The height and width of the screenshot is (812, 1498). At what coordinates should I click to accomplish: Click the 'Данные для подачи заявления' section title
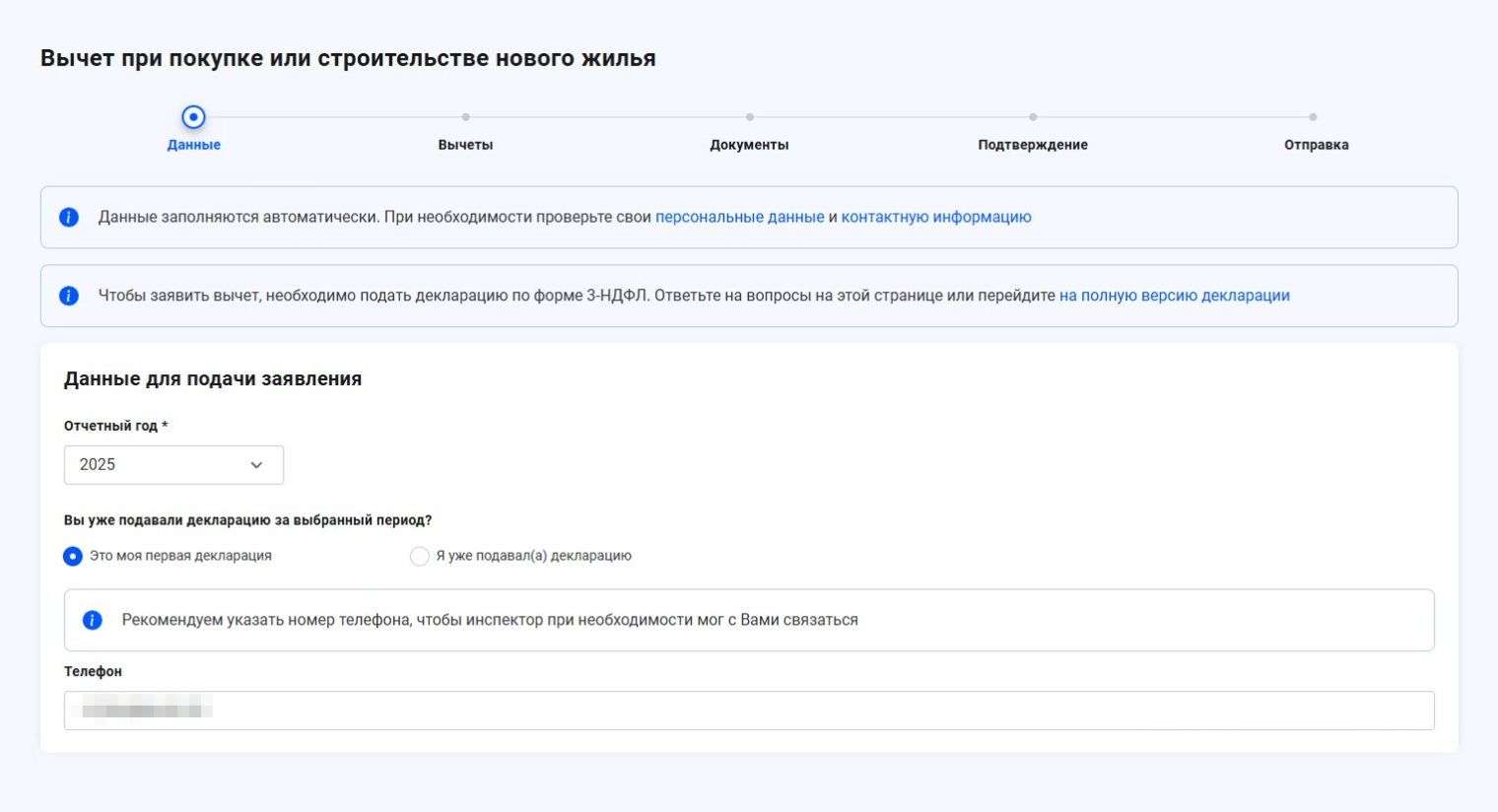coord(213,378)
